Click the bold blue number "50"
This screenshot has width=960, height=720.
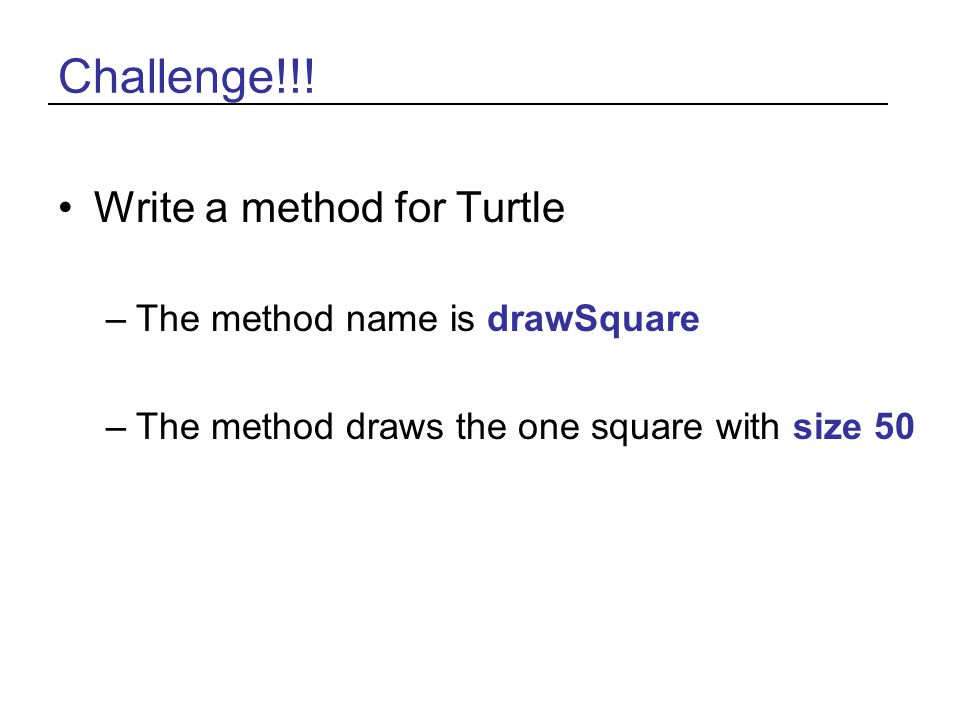coord(894,426)
